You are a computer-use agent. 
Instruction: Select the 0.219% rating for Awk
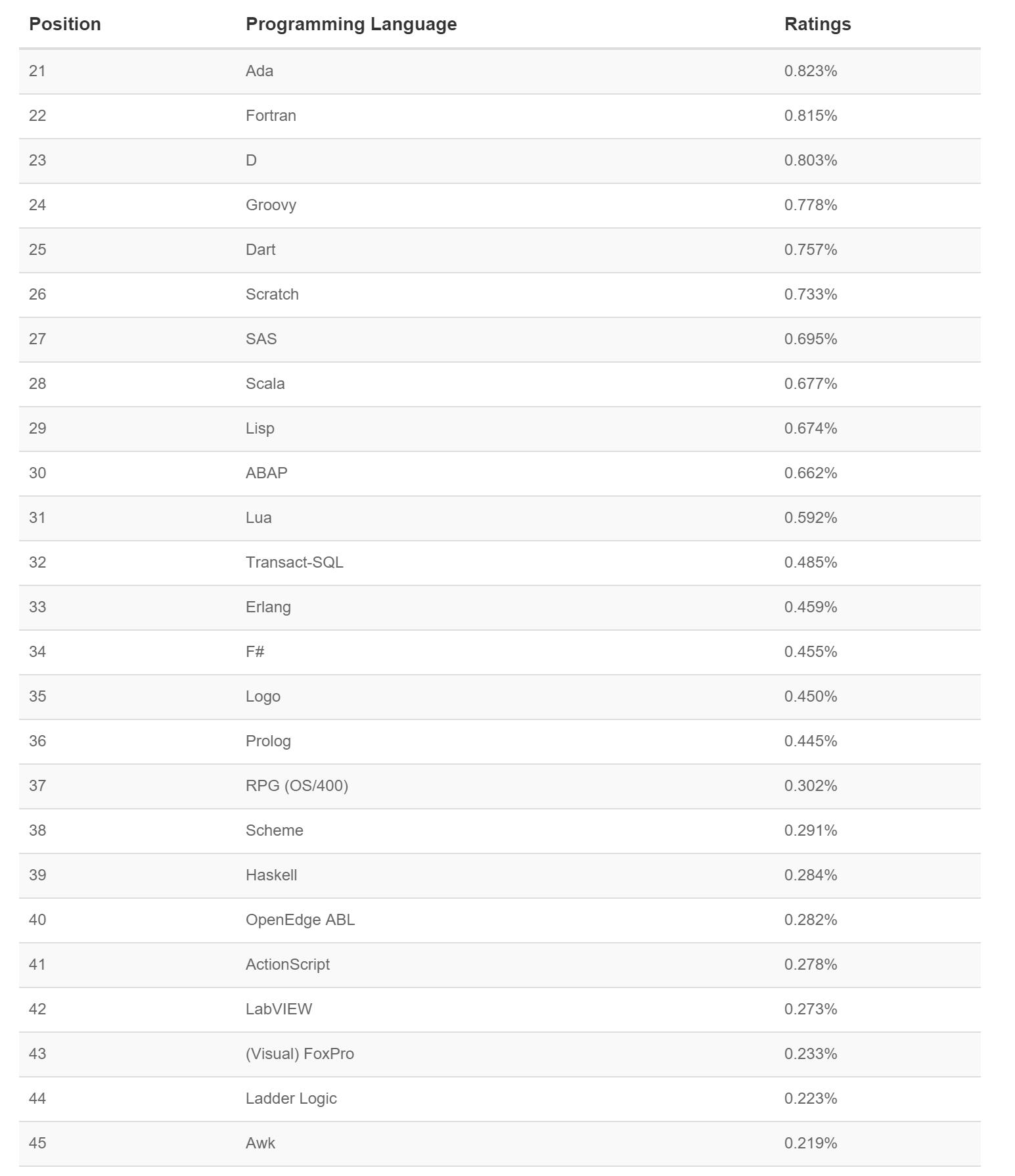pos(810,1143)
